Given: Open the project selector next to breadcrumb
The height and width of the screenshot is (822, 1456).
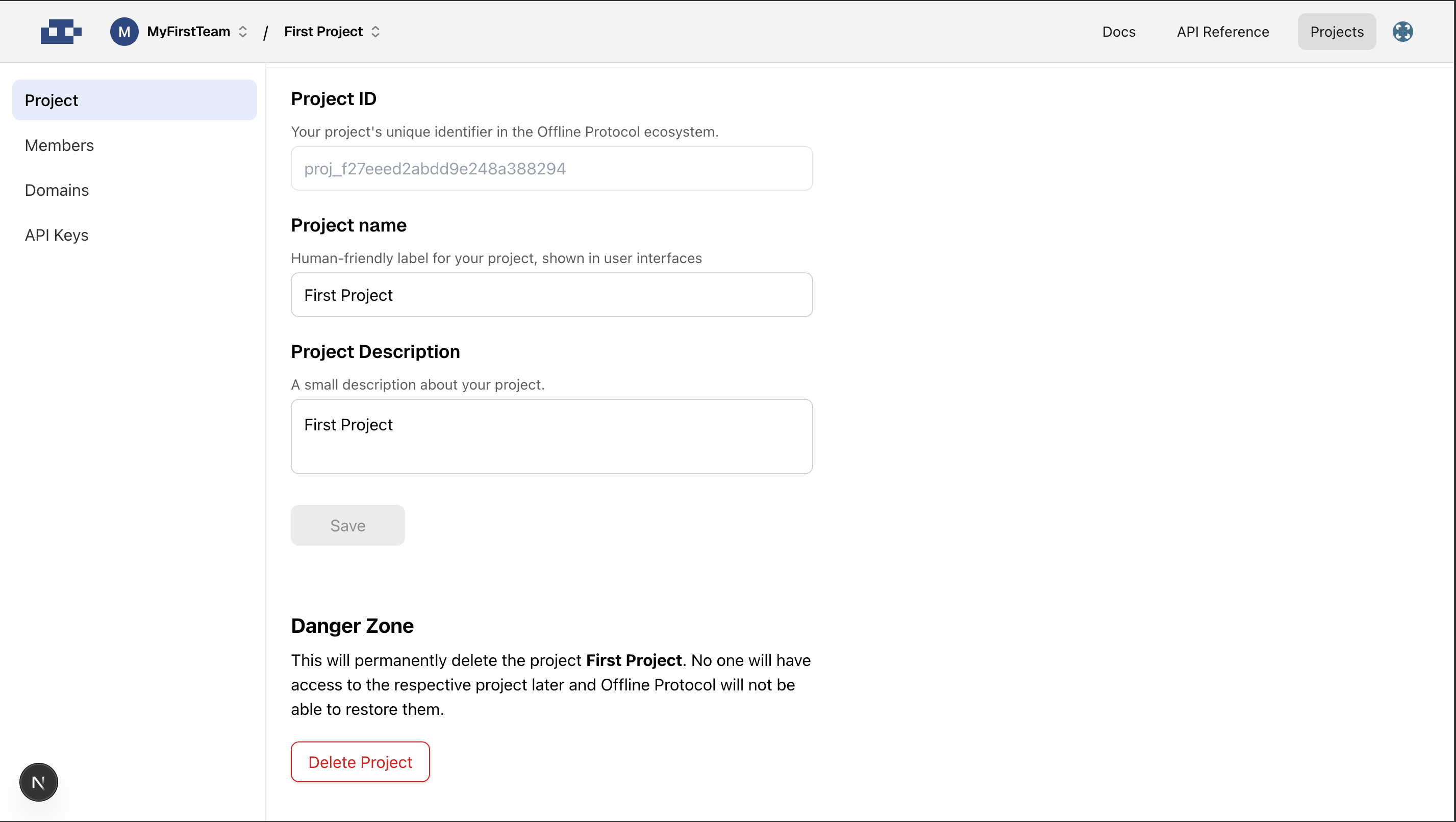Looking at the screenshot, I should [376, 32].
